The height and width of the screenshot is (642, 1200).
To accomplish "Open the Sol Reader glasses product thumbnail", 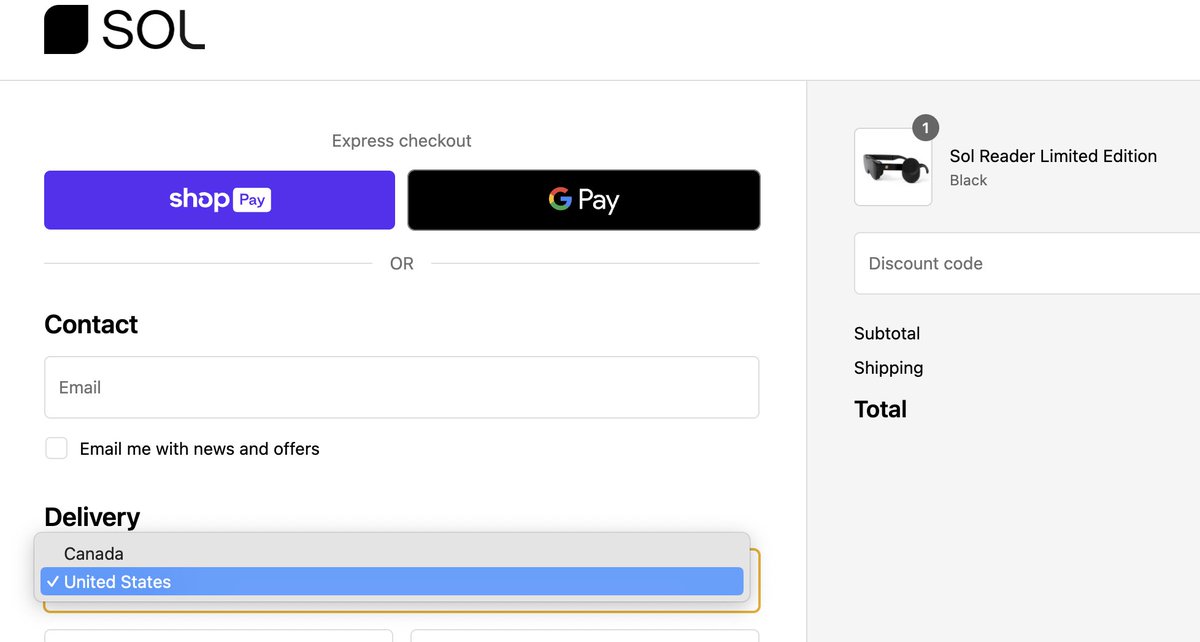I will pyautogui.click(x=893, y=167).
